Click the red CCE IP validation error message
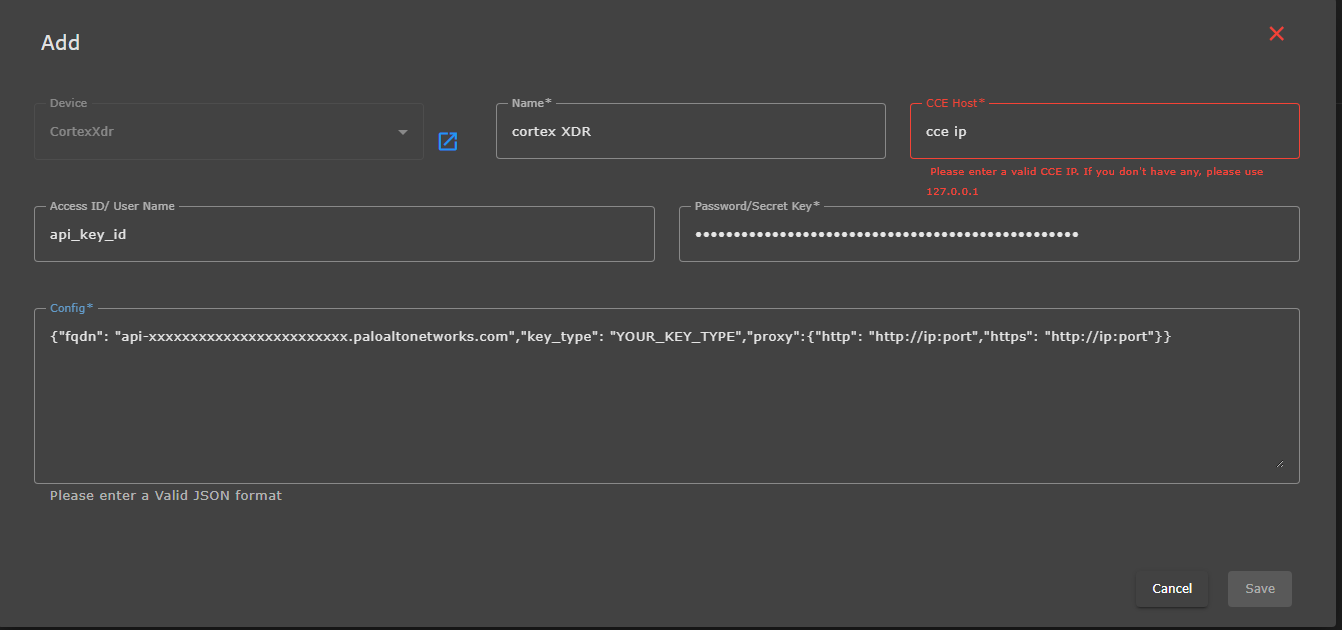 point(1096,172)
